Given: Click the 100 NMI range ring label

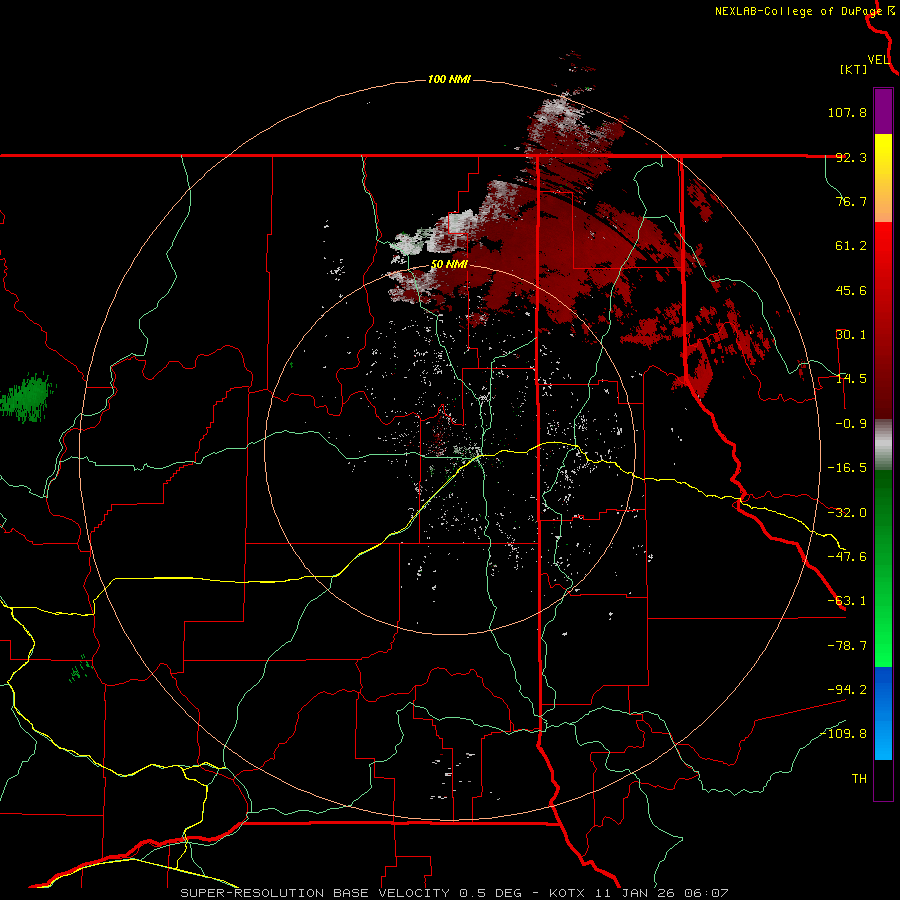Looking at the screenshot, I should pos(449,79).
